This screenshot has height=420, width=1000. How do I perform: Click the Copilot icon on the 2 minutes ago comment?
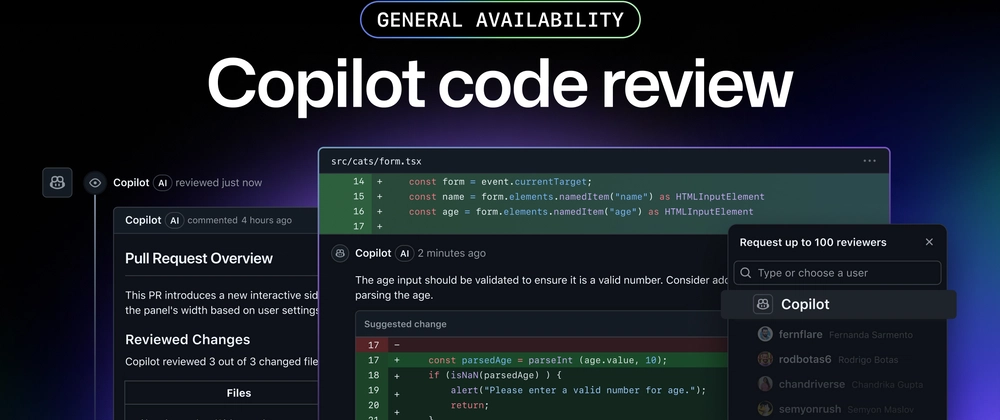click(x=341, y=253)
